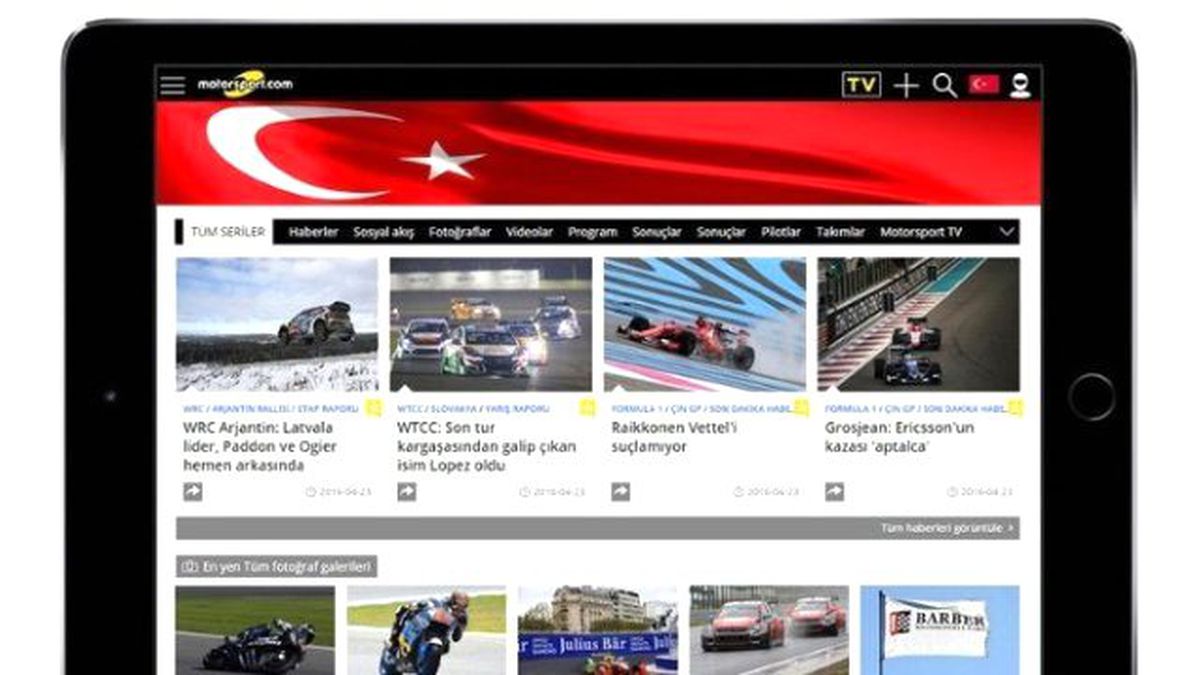This screenshot has height=675, width=1200.
Task: Open the Program menu item
Action: (x=592, y=232)
